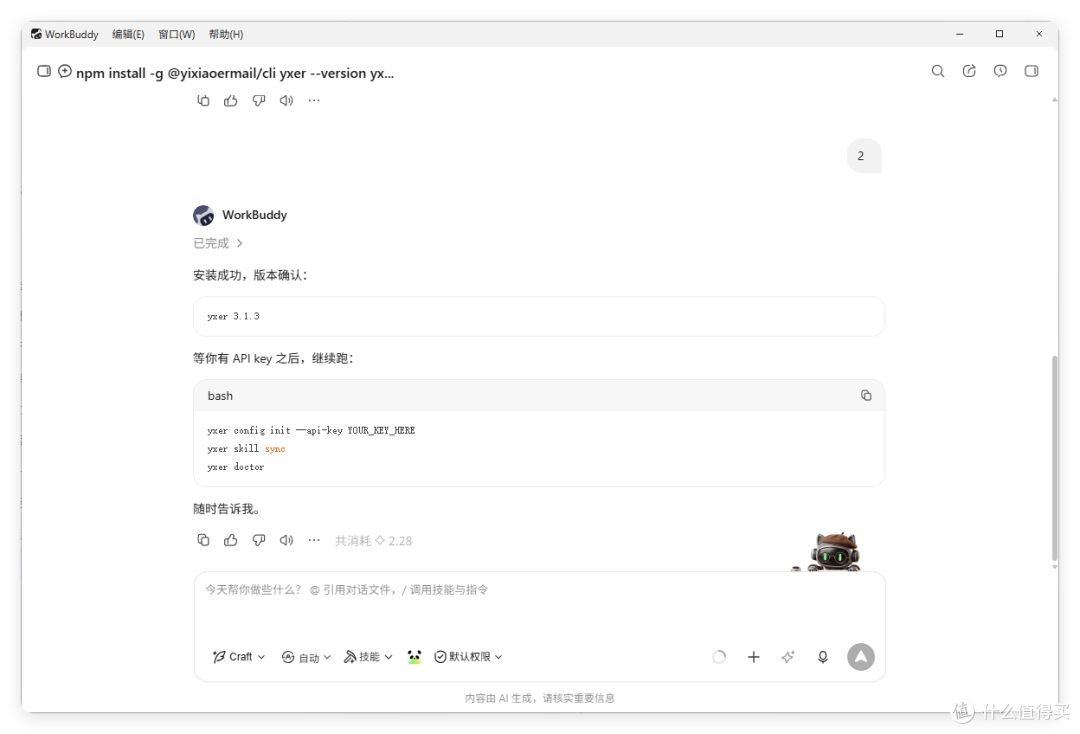Open the 帮助(H) menu
This screenshot has height=734, width=1080.
pos(226,34)
